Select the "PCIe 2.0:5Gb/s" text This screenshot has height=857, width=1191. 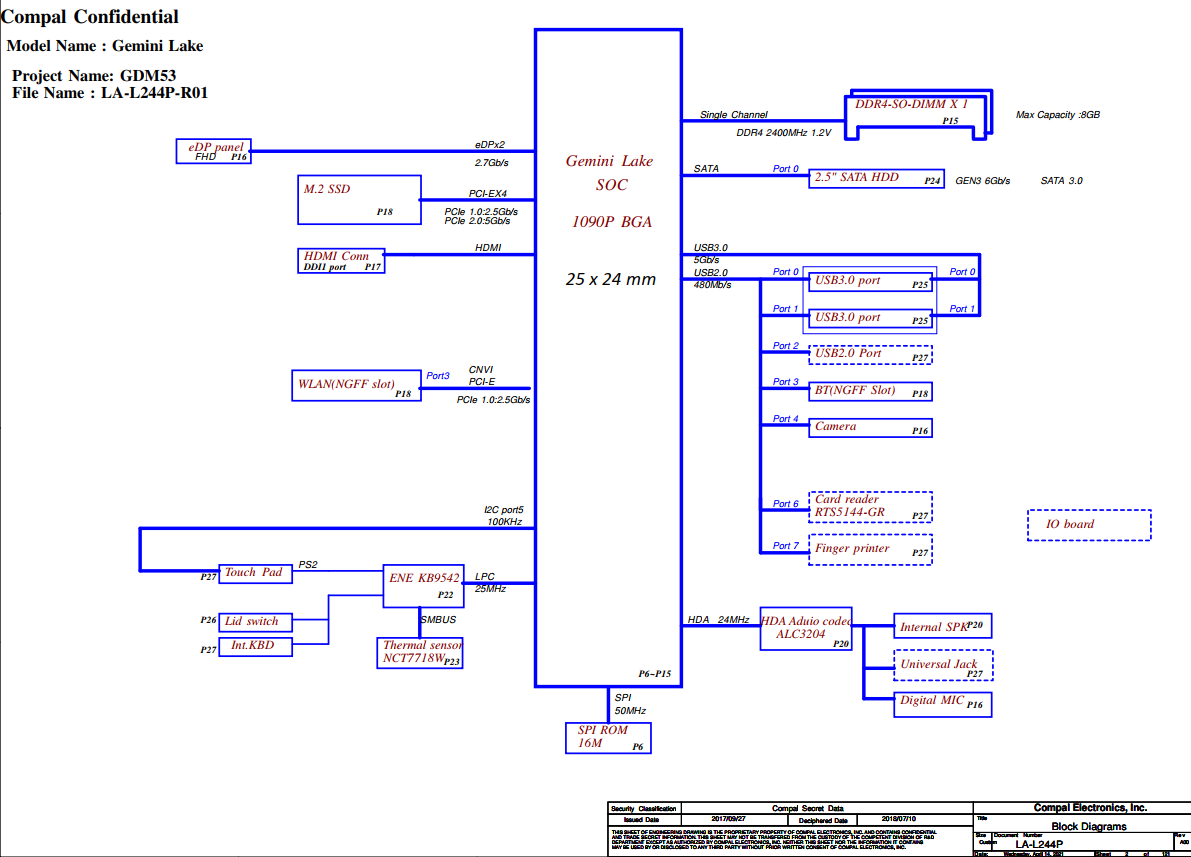tap(477, 221)
